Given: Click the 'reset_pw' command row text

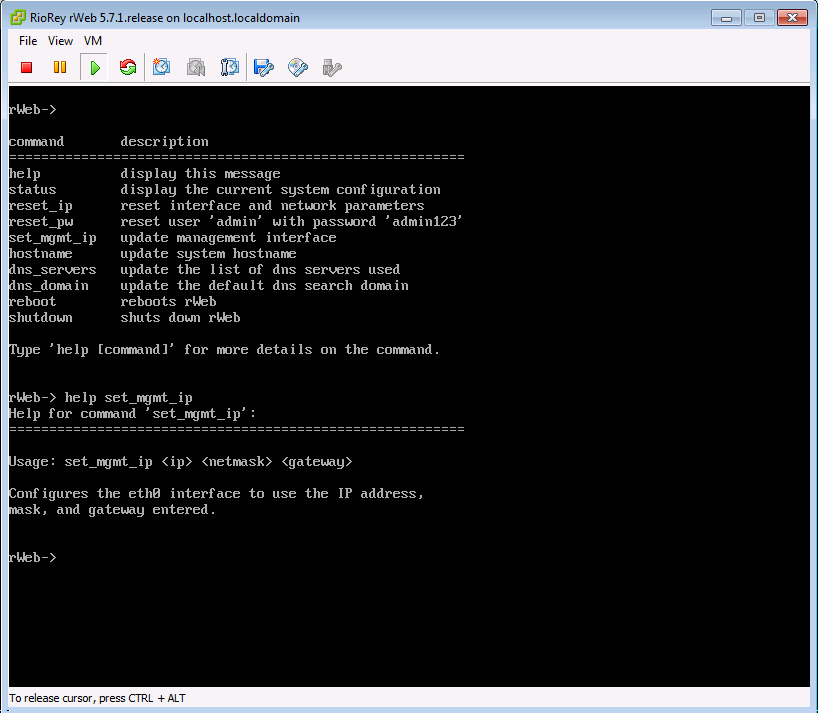Looking at the screenshot, I should pyautogui.click(x=235, y=222).
